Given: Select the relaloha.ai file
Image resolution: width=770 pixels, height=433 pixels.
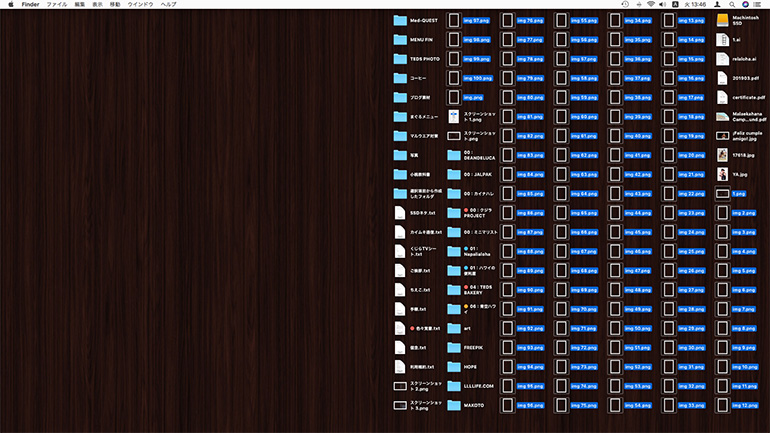Looking at the screenshot, I should (x=723, y=59).
